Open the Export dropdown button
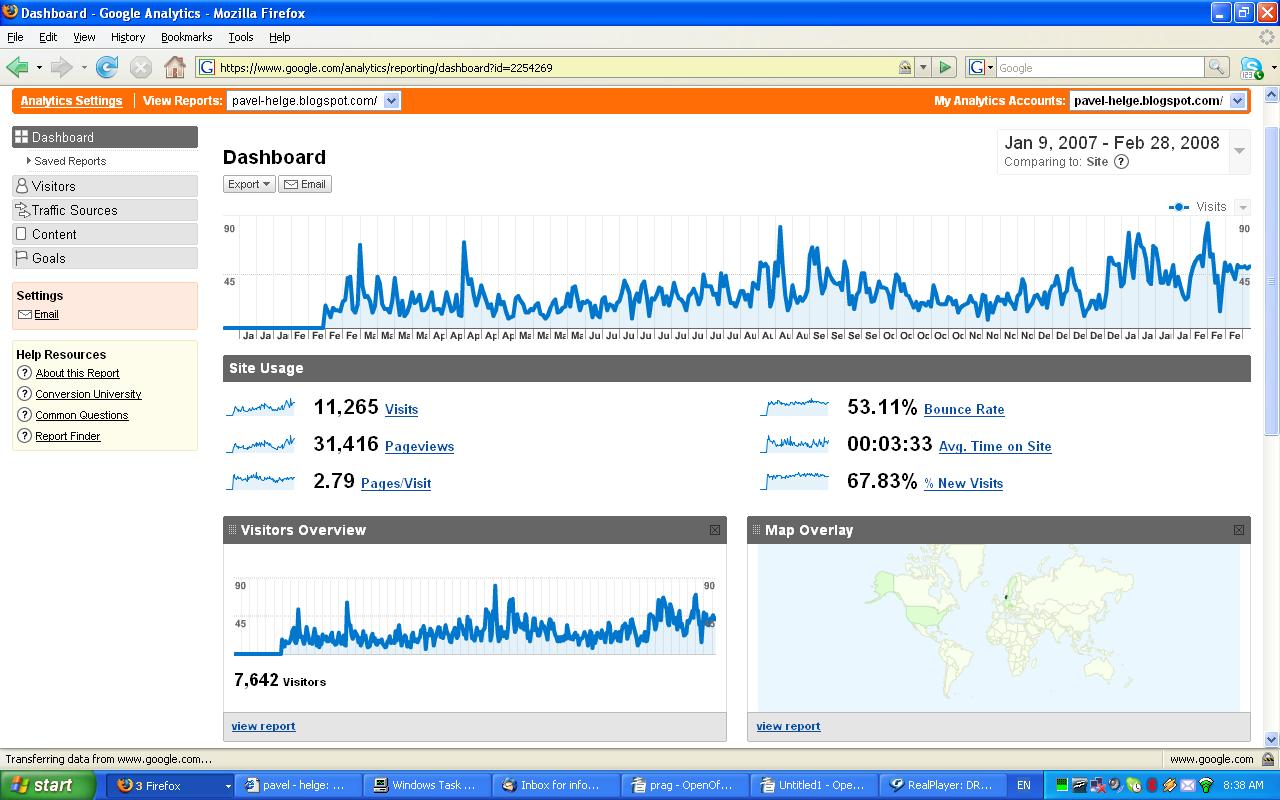Viewport: 1280px width, 800px height. coord(249,184)
